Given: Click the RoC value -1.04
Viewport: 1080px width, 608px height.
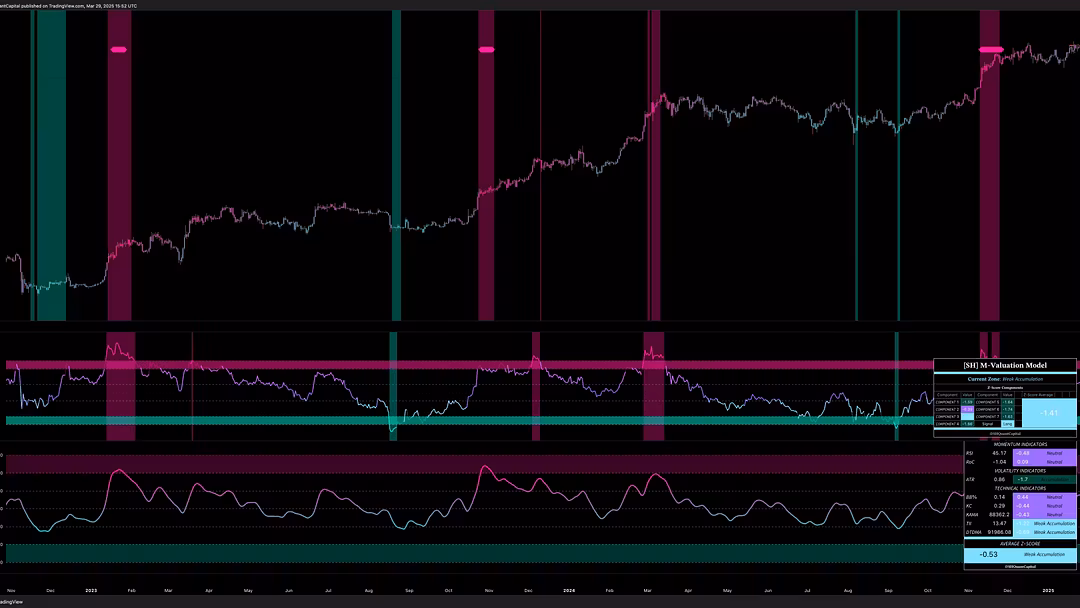Looking at the screenshot, I should click(x=999, y=462).
